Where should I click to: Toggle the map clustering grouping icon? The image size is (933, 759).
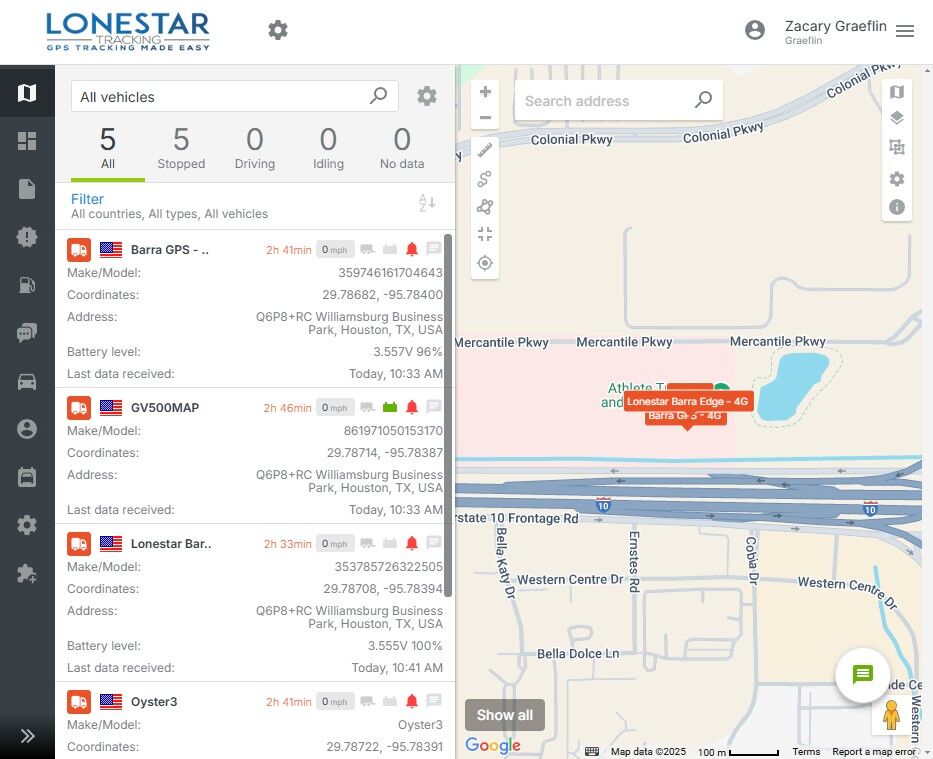coord(897,146)
